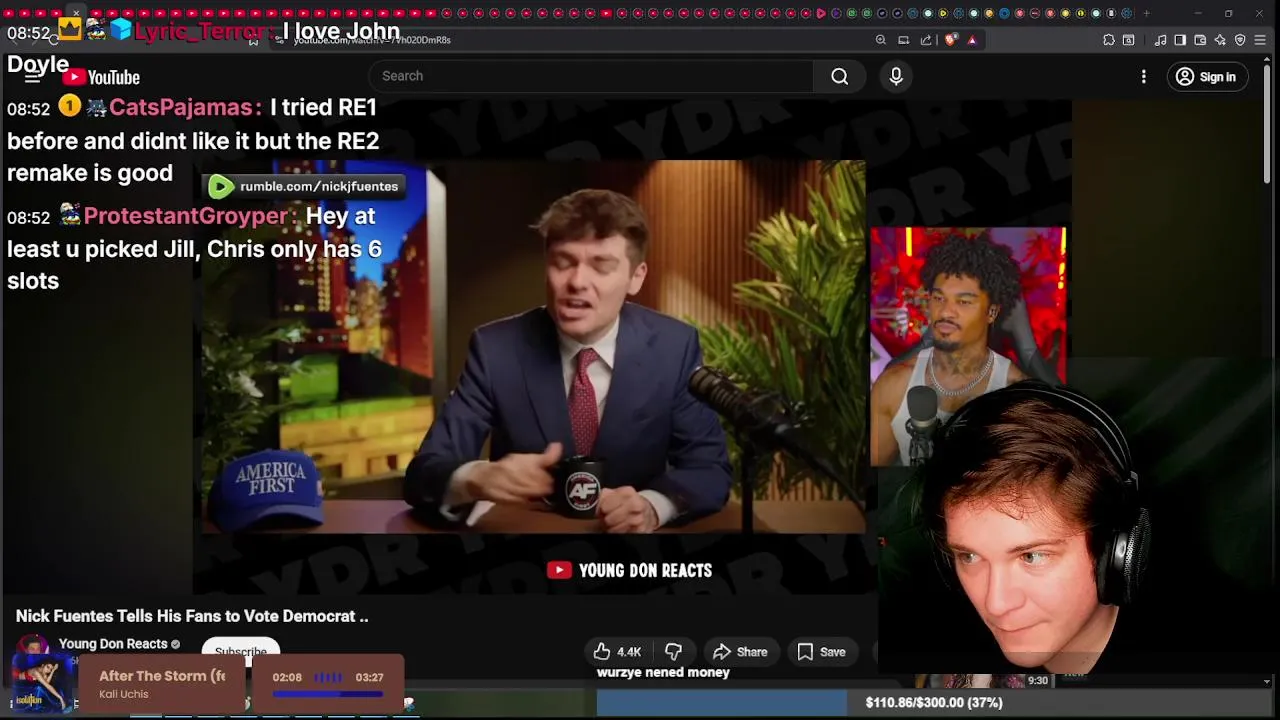Go to the YouTube home logo
This screenshot has height=720, width=1280.
click(x=101, y=77)
